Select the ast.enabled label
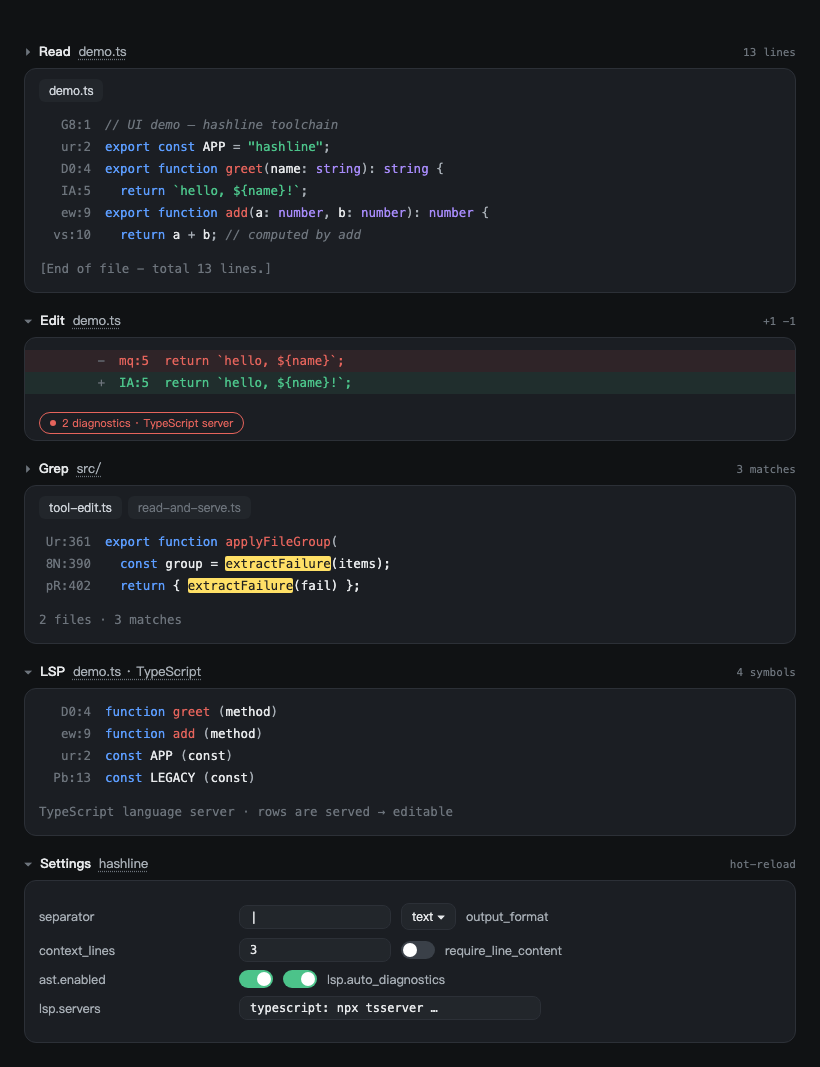 click(72, 980)
